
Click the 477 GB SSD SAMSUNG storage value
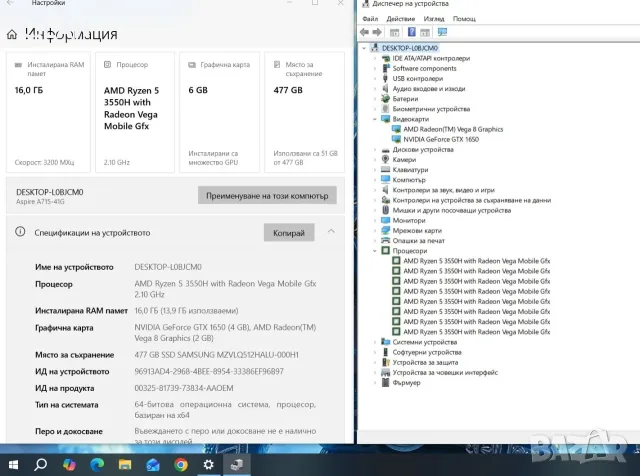(216, 355)
